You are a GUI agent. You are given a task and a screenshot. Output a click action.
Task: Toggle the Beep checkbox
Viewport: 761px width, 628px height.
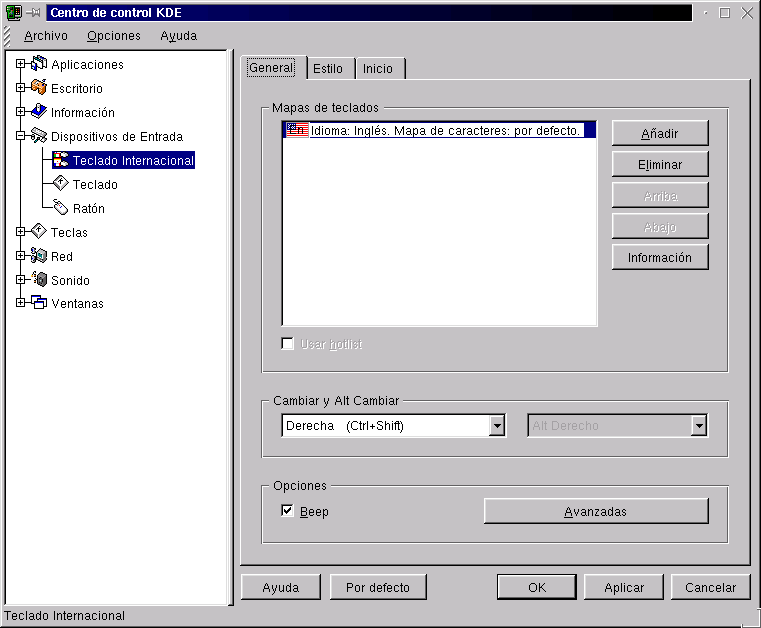point(288,511)
